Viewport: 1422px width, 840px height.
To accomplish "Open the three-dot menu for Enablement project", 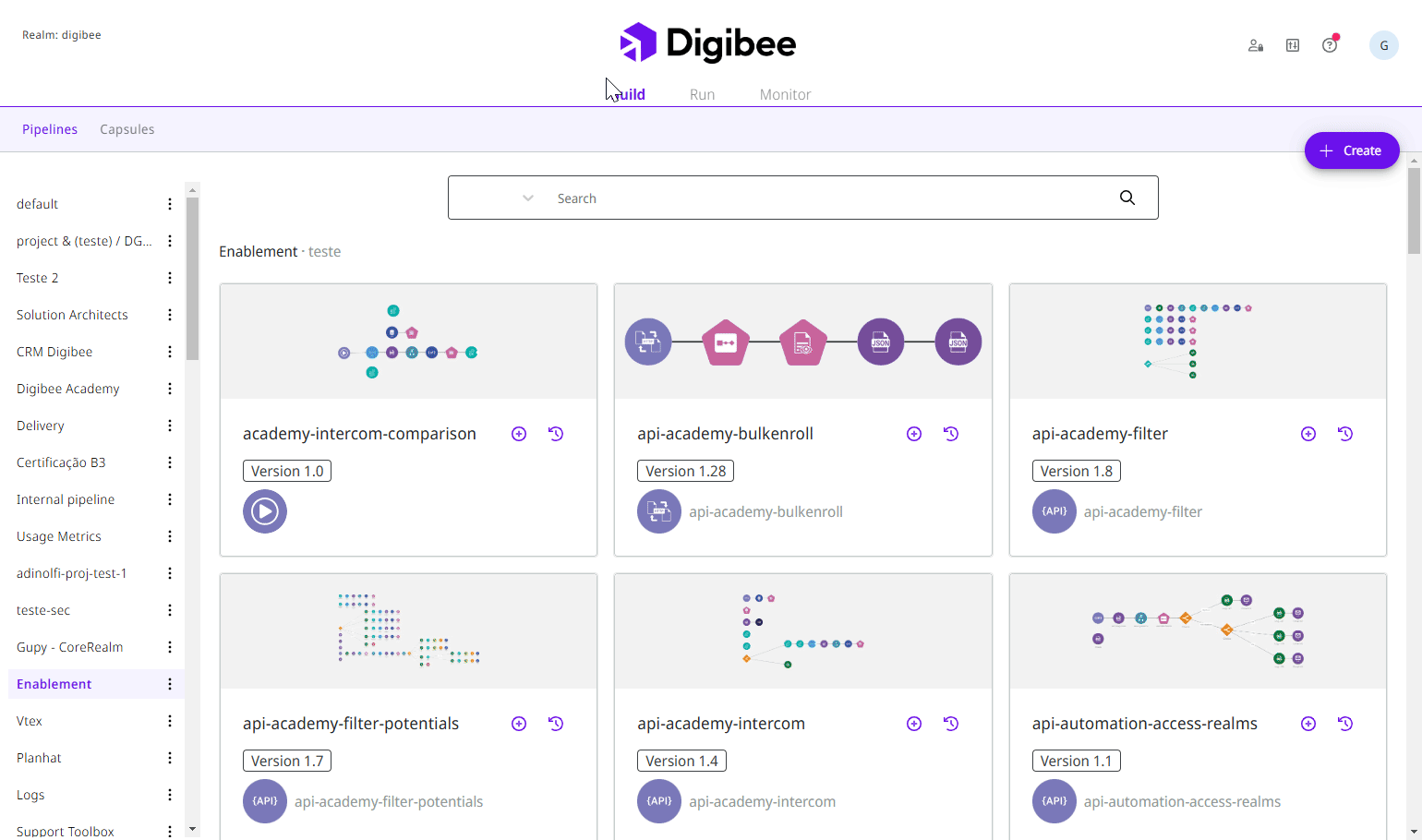I will tap(170, 684).
